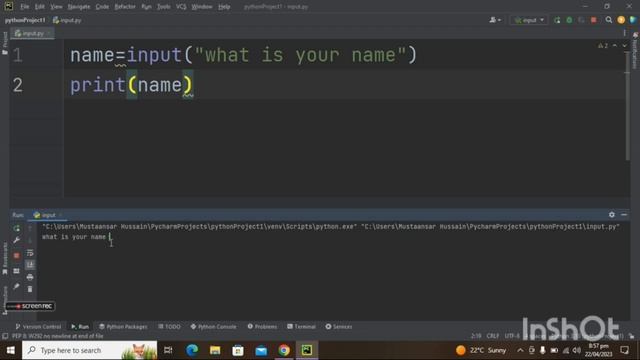Select the input.py editor tab
640x360 pixels.
click(x=32, y=33)
